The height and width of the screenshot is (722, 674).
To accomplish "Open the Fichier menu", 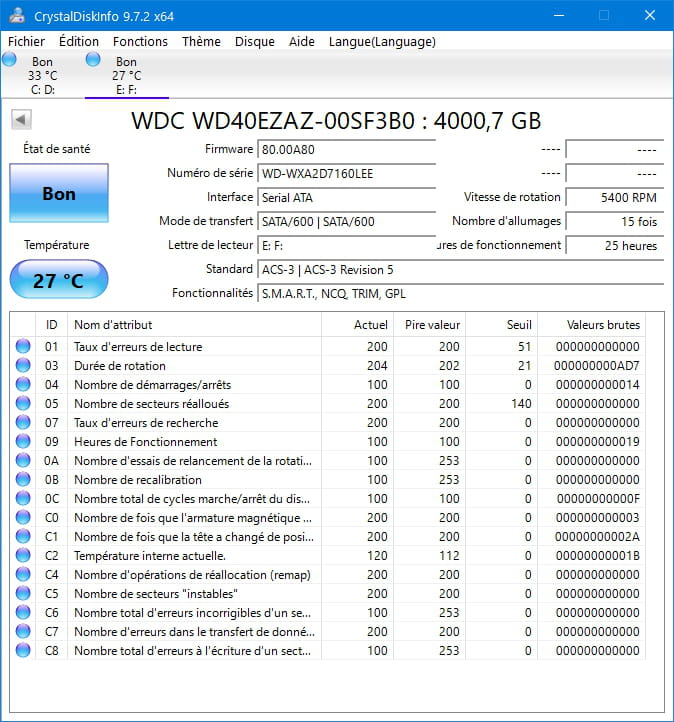I will [27, 41].
